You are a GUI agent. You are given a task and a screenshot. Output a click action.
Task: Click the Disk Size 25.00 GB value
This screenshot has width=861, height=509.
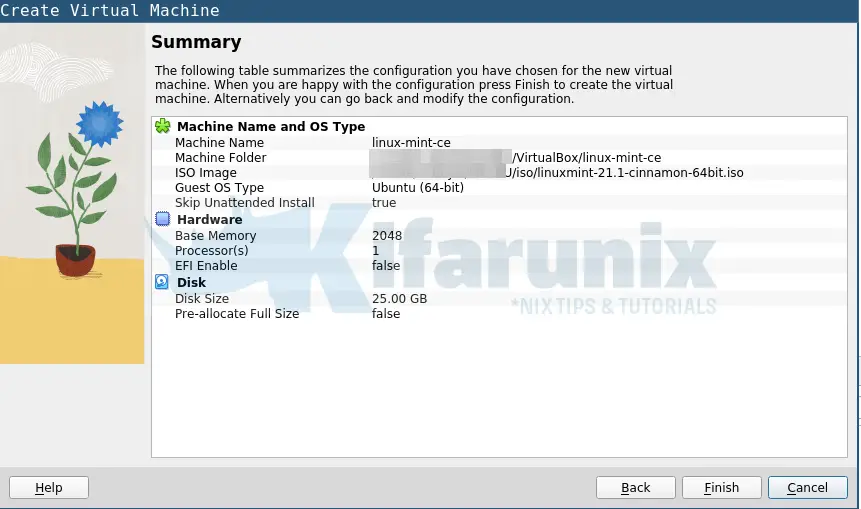click(399, 299)
